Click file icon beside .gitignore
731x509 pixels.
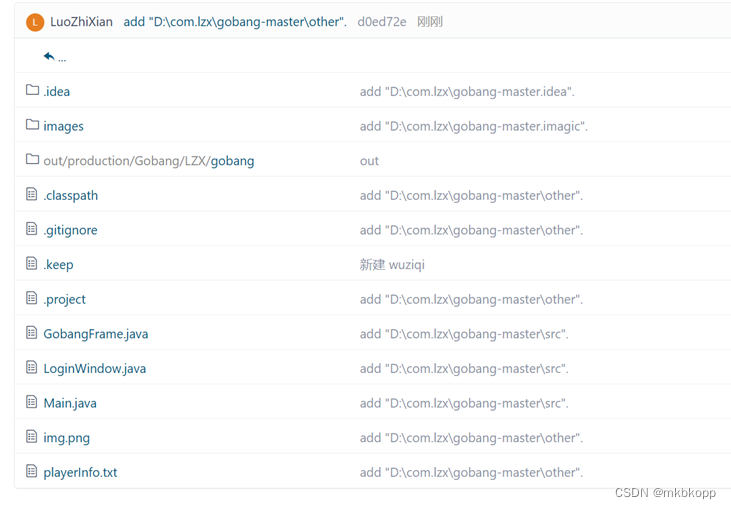pos(31,228)
